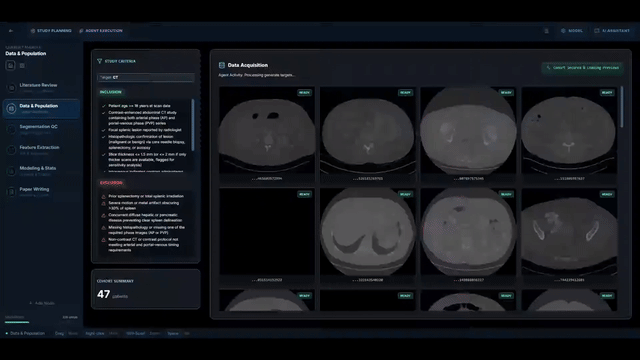The width and height of the screenshot is (640, 360).
Task: Click the document icon left of Model
Action: pos(546,31)
